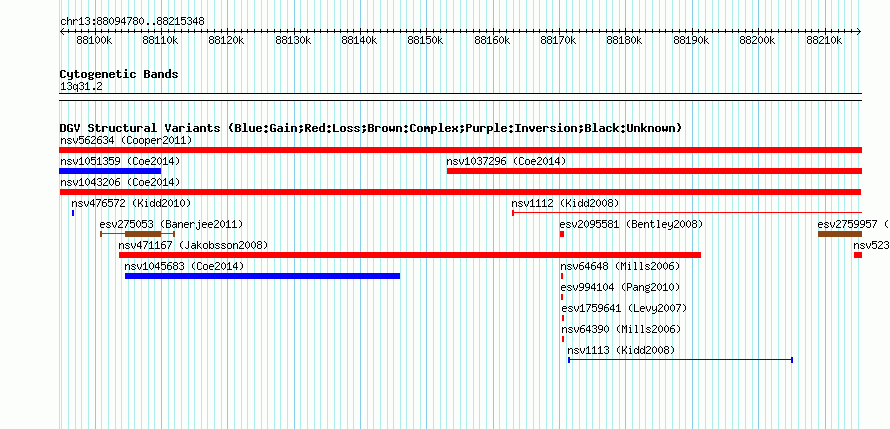Click the 88170k ruler tick label
The height and width of the screenshot is (429, 890).
(x=559, y=40)
